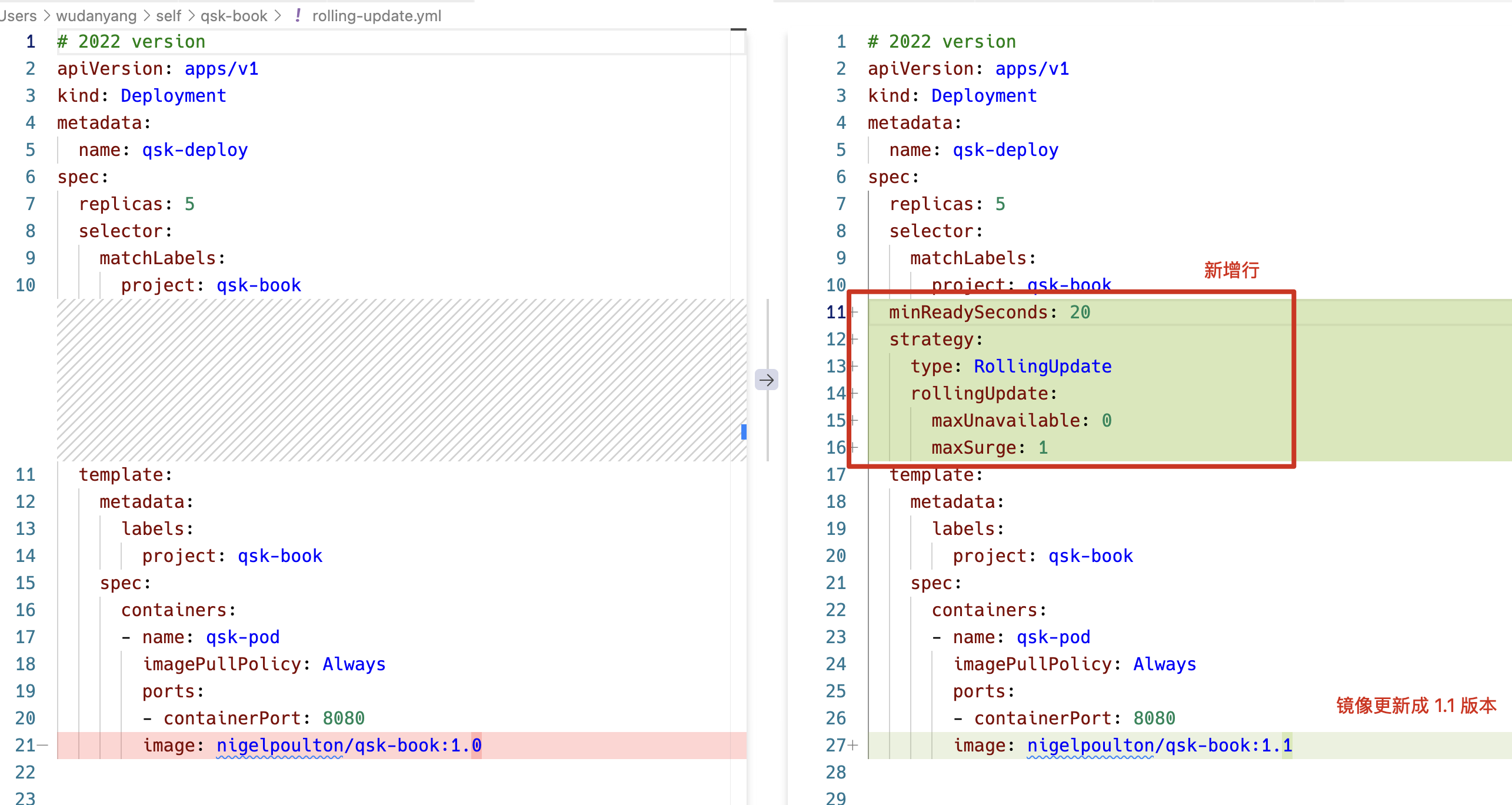Click the minus marker beside line 21
This screenshot has height=805, width=1512.
(x=42, y=745)
